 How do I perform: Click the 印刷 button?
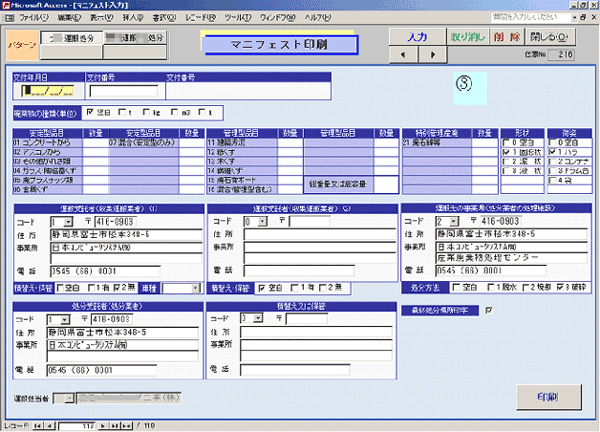pos(549,397)
